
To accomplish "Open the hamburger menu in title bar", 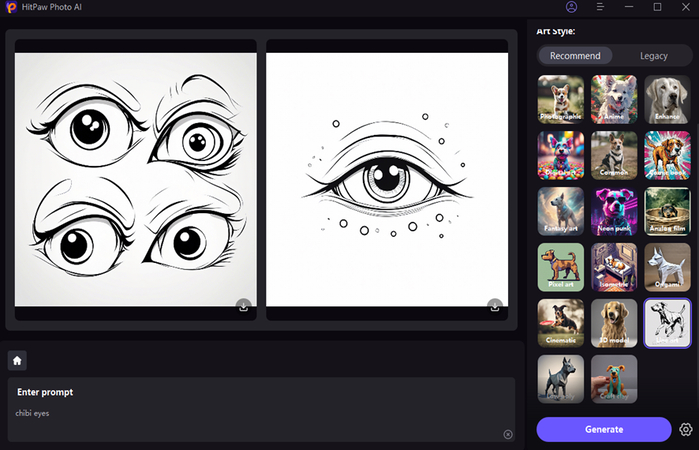I will [x=600, y=7].
